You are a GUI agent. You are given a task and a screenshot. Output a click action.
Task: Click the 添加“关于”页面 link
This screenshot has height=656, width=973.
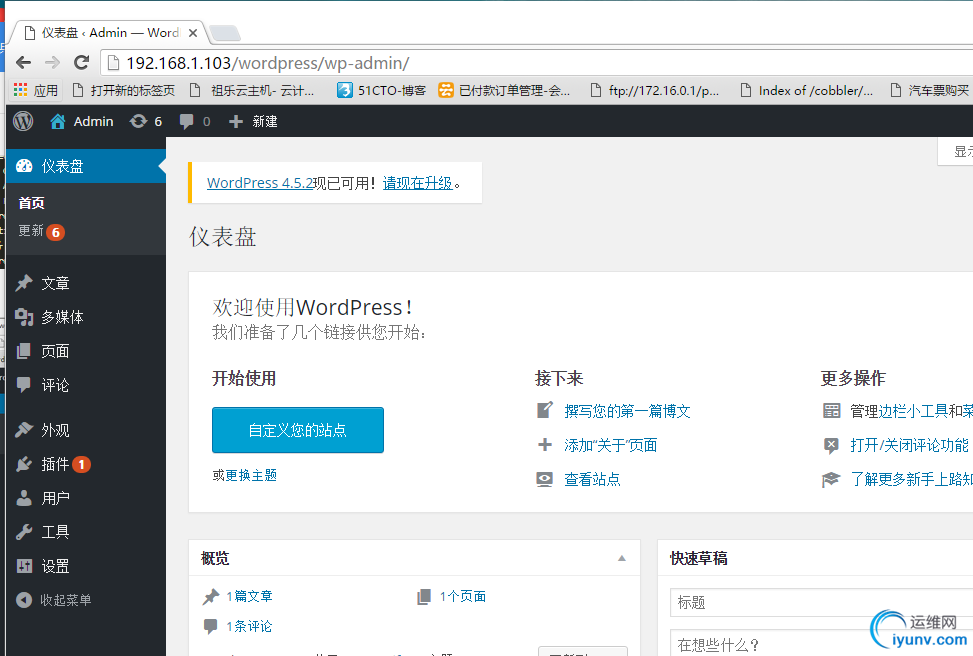(611, 445)
